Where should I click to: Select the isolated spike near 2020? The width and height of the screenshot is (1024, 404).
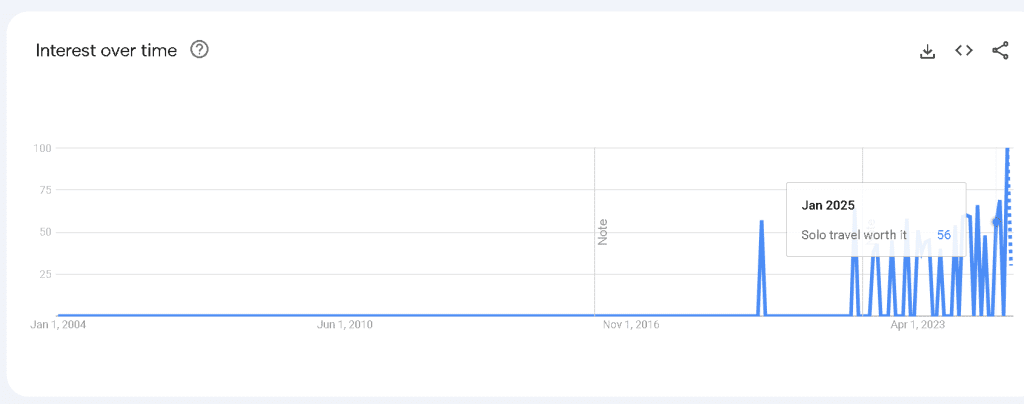point(761,268)
